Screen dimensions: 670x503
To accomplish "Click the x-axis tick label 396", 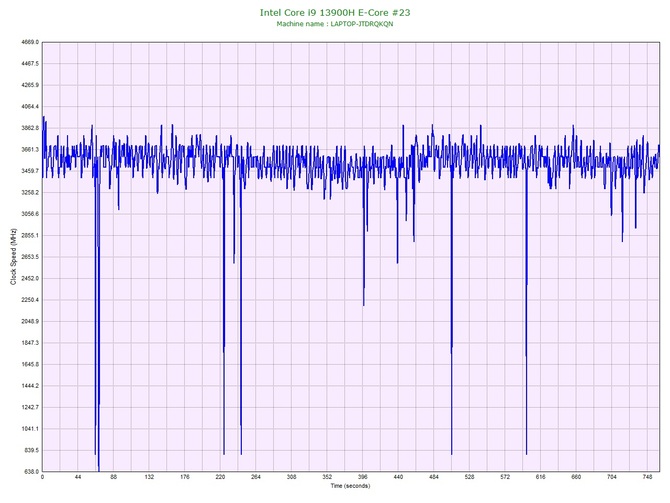I will pyautogui.click(x=362, y=477).
